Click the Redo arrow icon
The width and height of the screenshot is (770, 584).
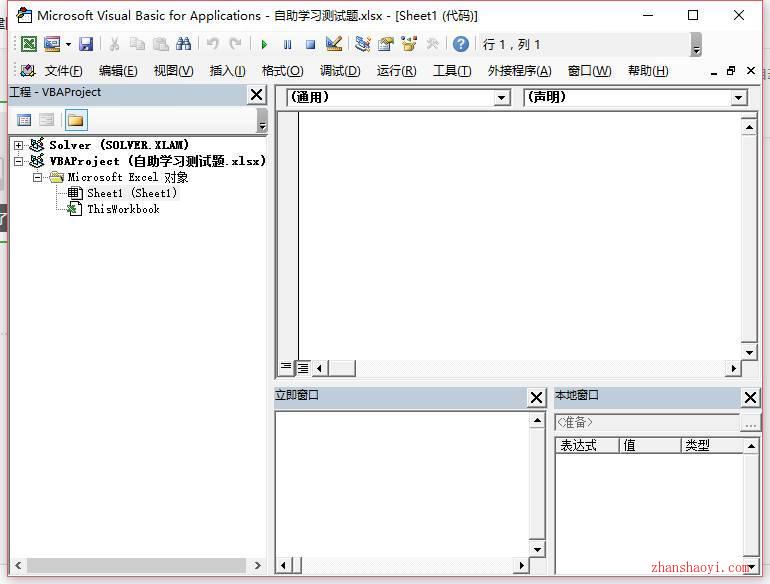(x=236, y=45)
